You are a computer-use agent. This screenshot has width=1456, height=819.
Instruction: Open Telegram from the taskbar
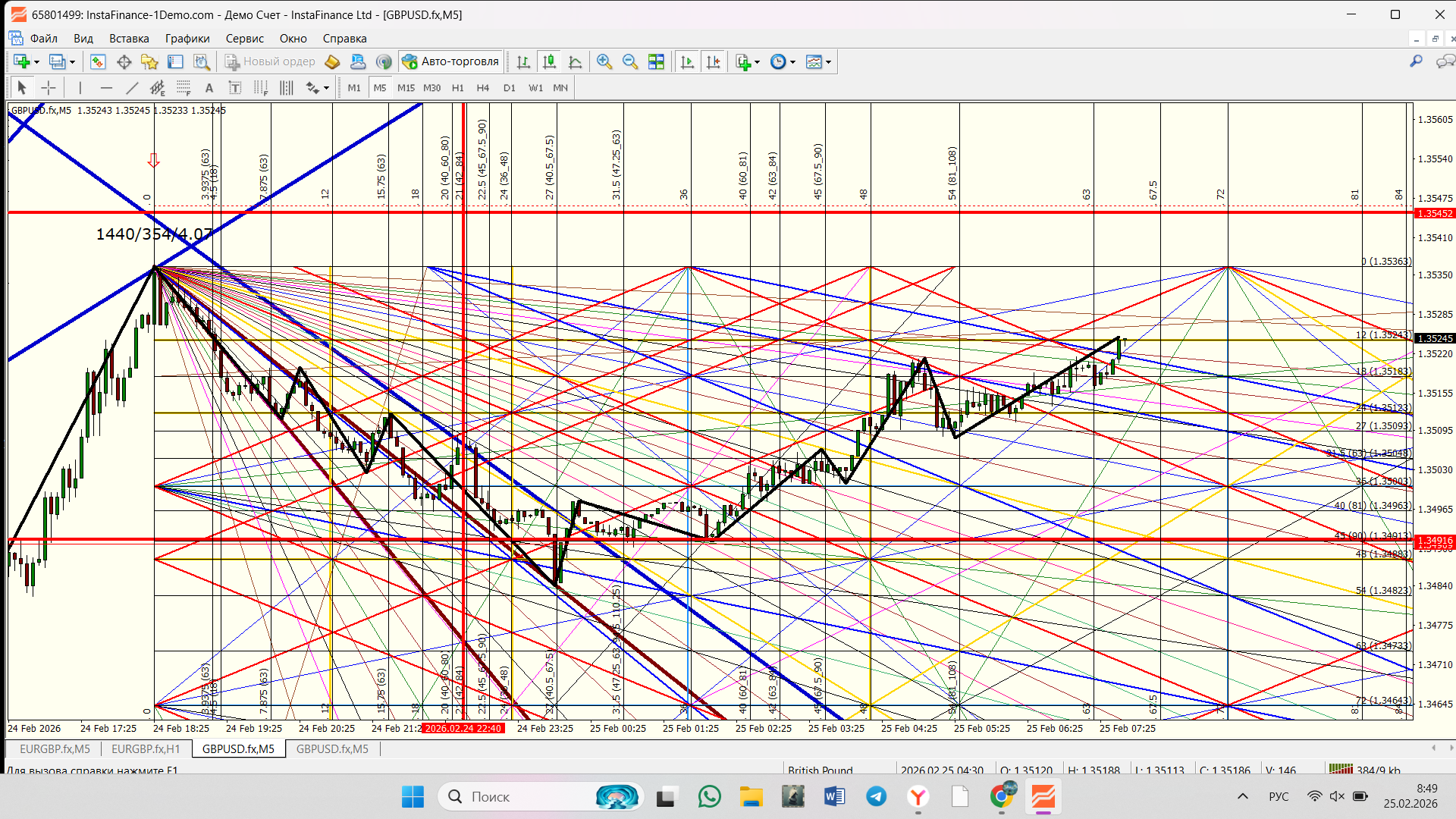[876, 796]
